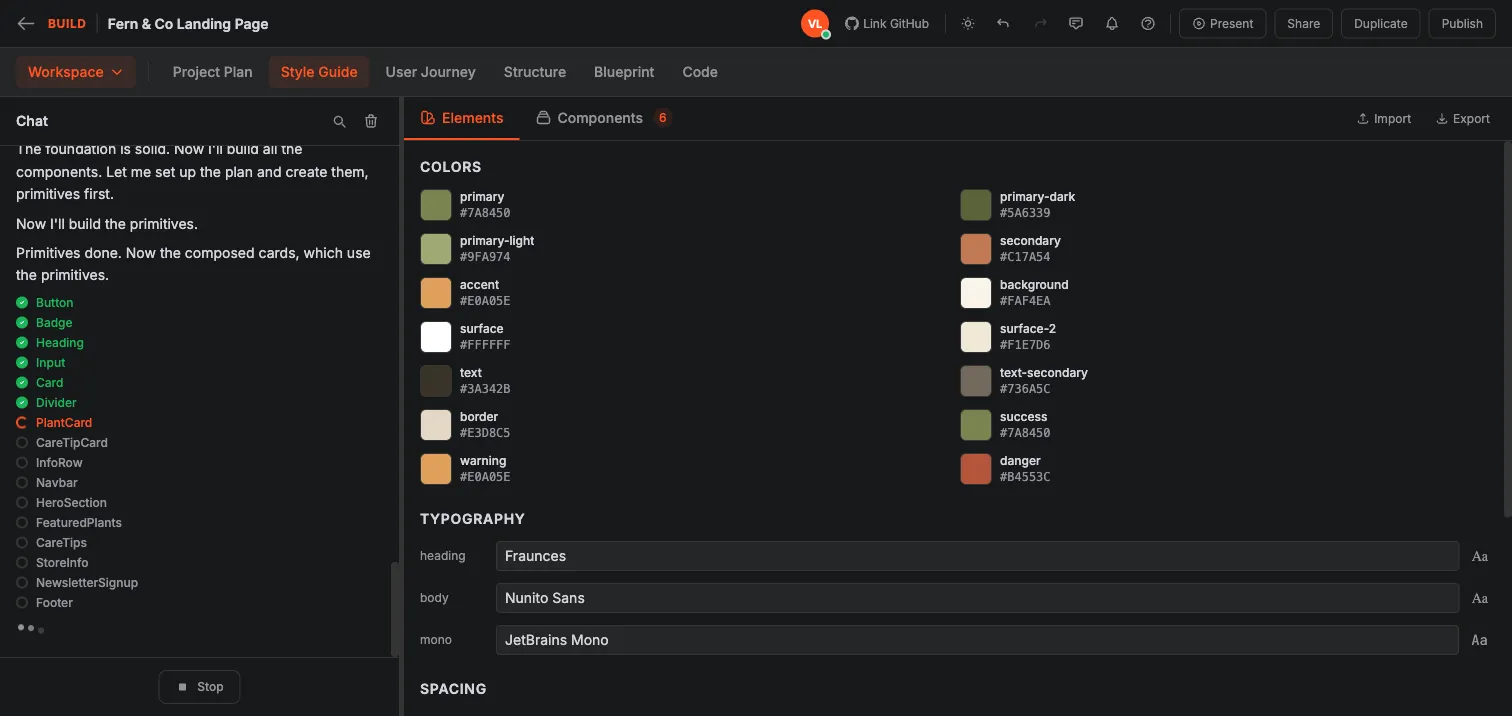The width and height of the screenshot is (1512, 716).
Task: Click the danger color swatch
Action: (976, 469)
